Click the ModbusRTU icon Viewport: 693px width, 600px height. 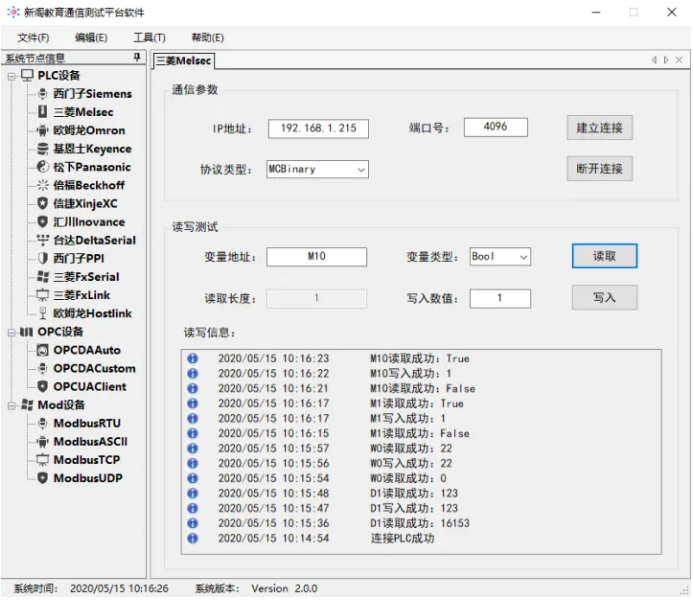(42, 423)
